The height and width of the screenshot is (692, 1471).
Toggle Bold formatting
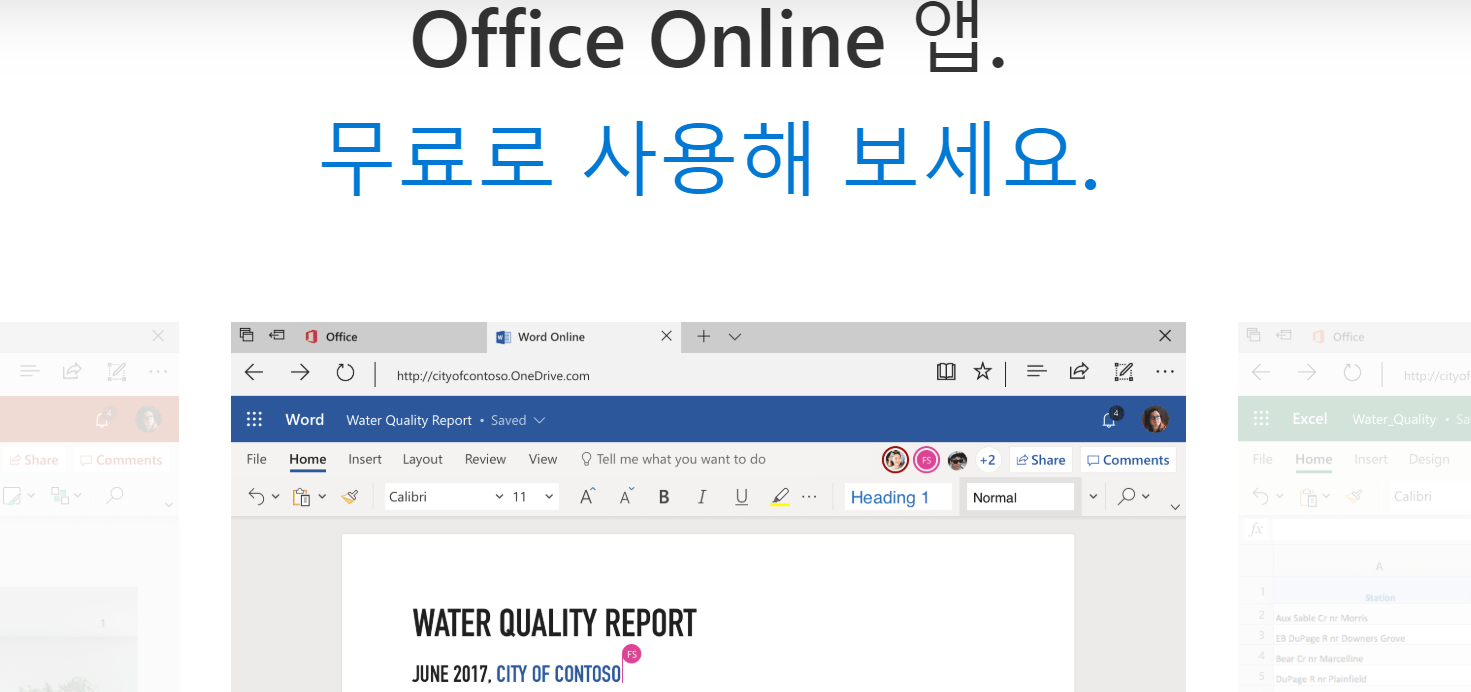[664, 497]
